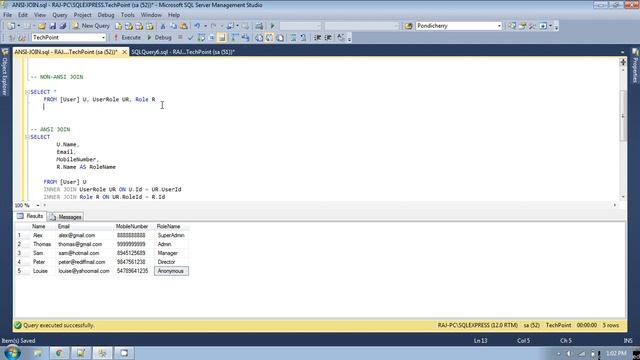Click the Change Connection icon
The image size is (640, 360).
click(22, 38)
